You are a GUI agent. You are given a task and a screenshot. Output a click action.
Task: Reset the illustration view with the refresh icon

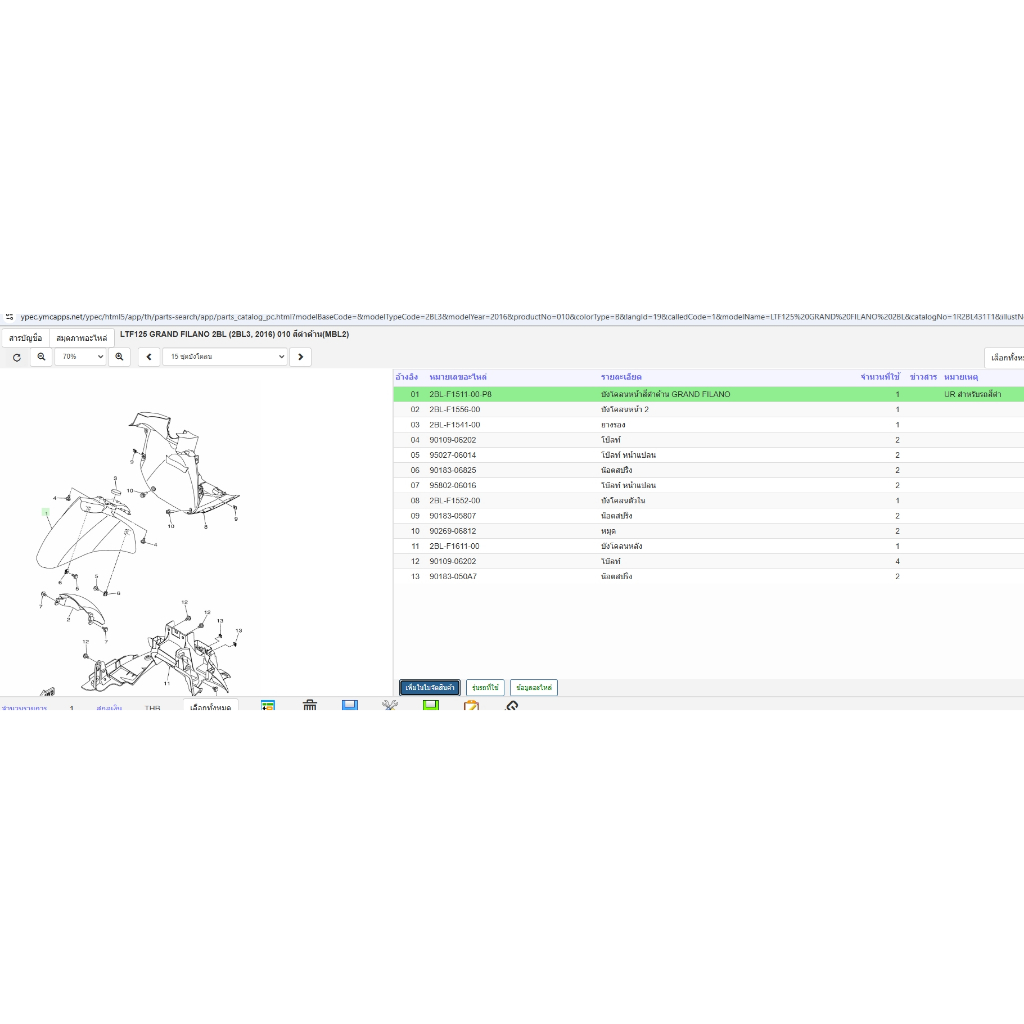[x=17, y=357]
